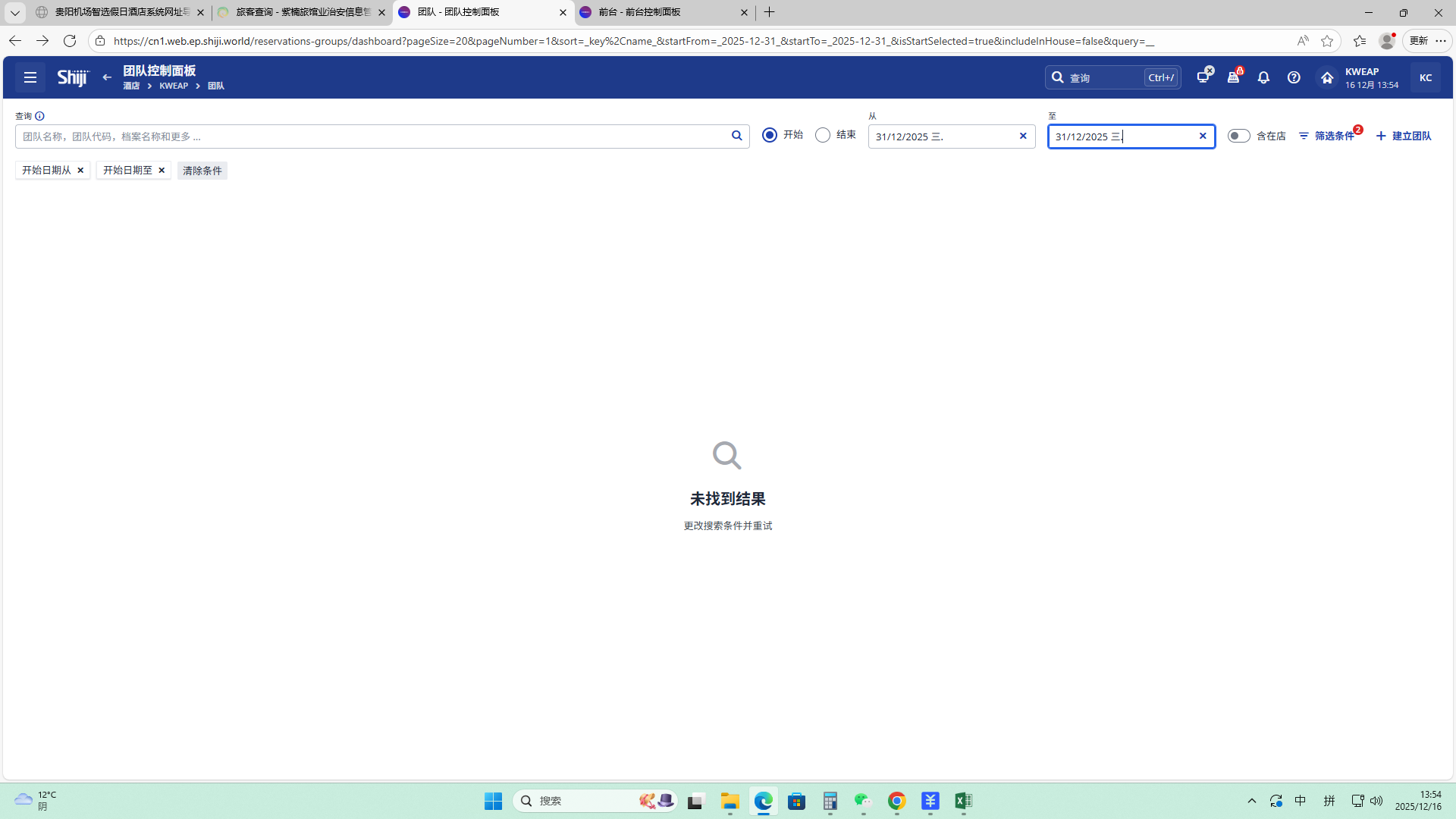
Task: Open the help question mark icon
Action: 1294,77
